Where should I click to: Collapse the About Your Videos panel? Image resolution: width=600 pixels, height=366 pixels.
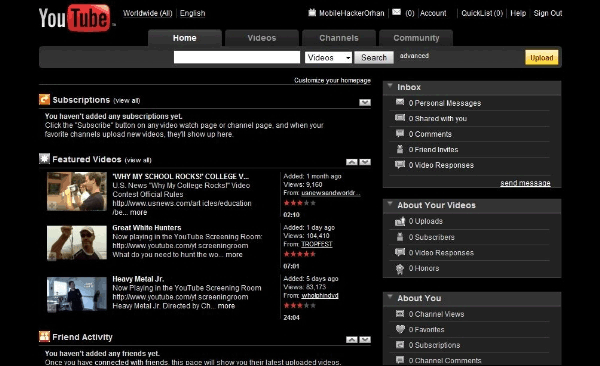click(x=390, y=204)
